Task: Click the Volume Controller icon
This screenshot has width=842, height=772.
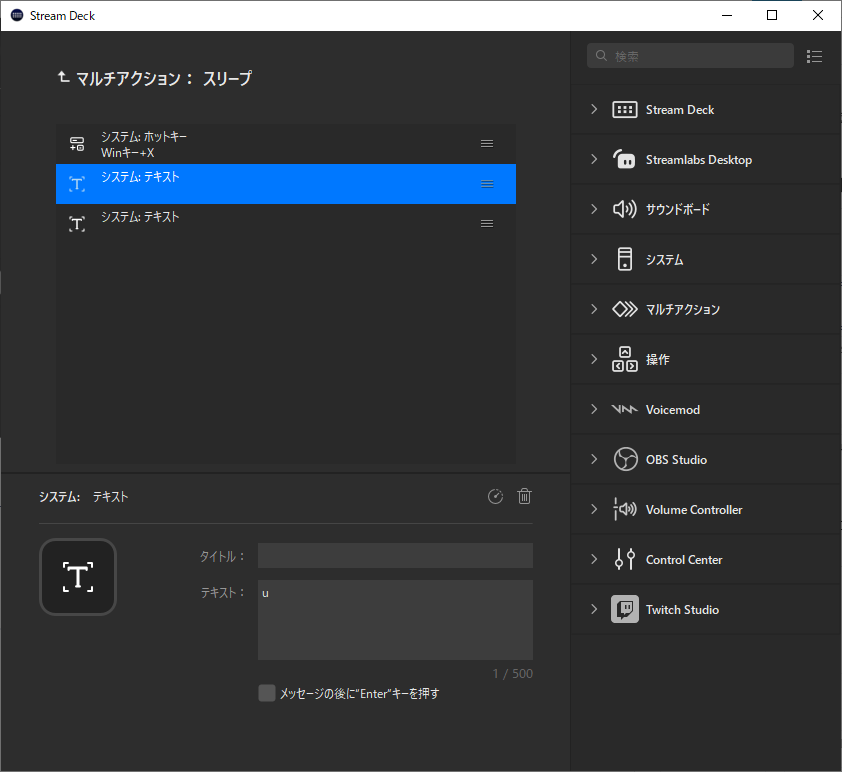Action: [x=625, y=509]
